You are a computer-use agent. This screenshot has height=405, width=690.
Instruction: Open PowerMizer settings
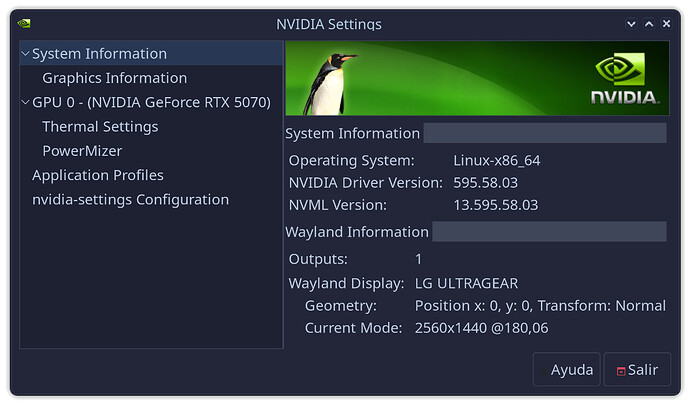click(82, 151)
